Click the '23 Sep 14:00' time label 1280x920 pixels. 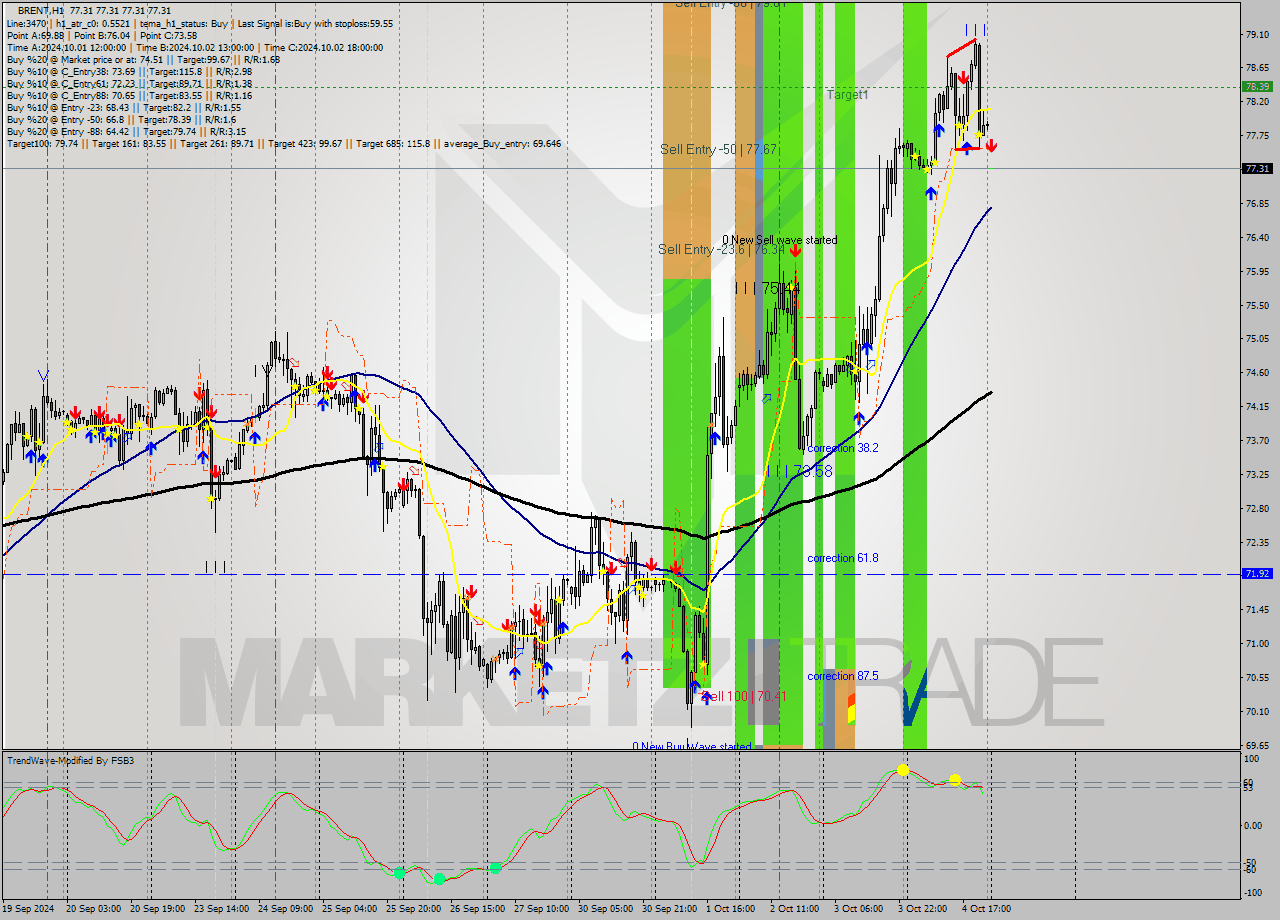point(219,909)
